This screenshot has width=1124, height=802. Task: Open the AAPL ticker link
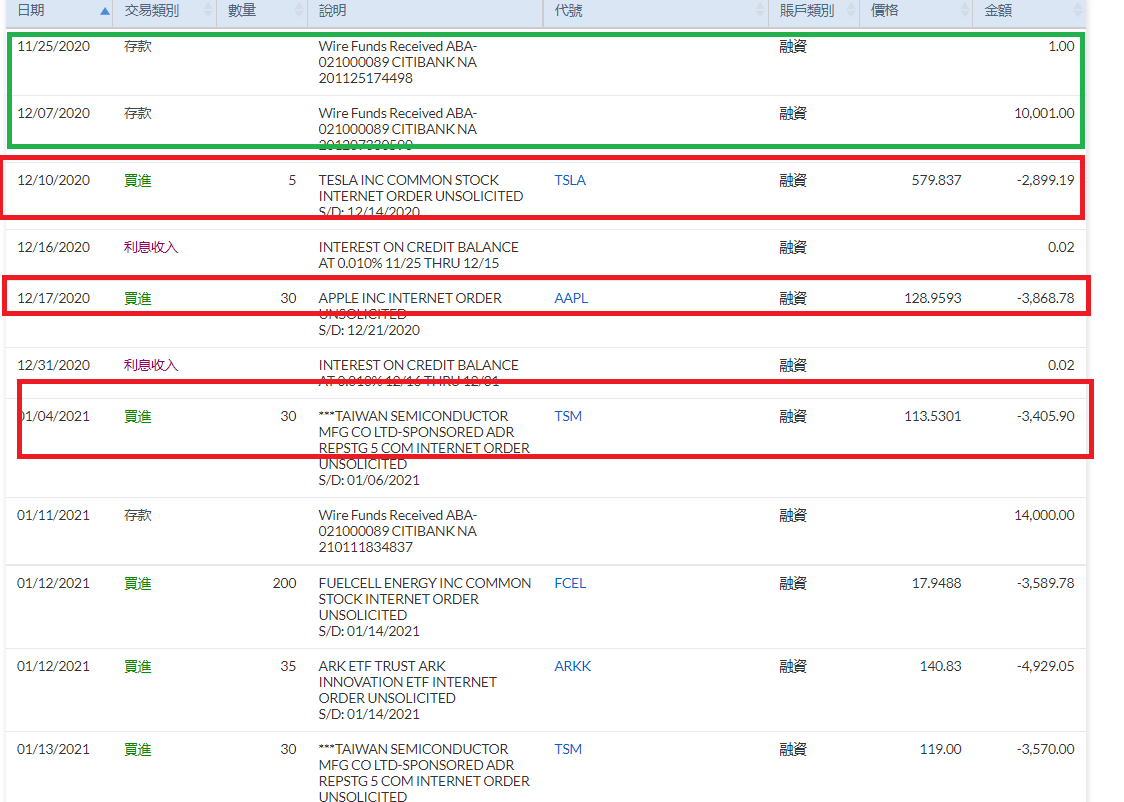click(x=571, y=298)
